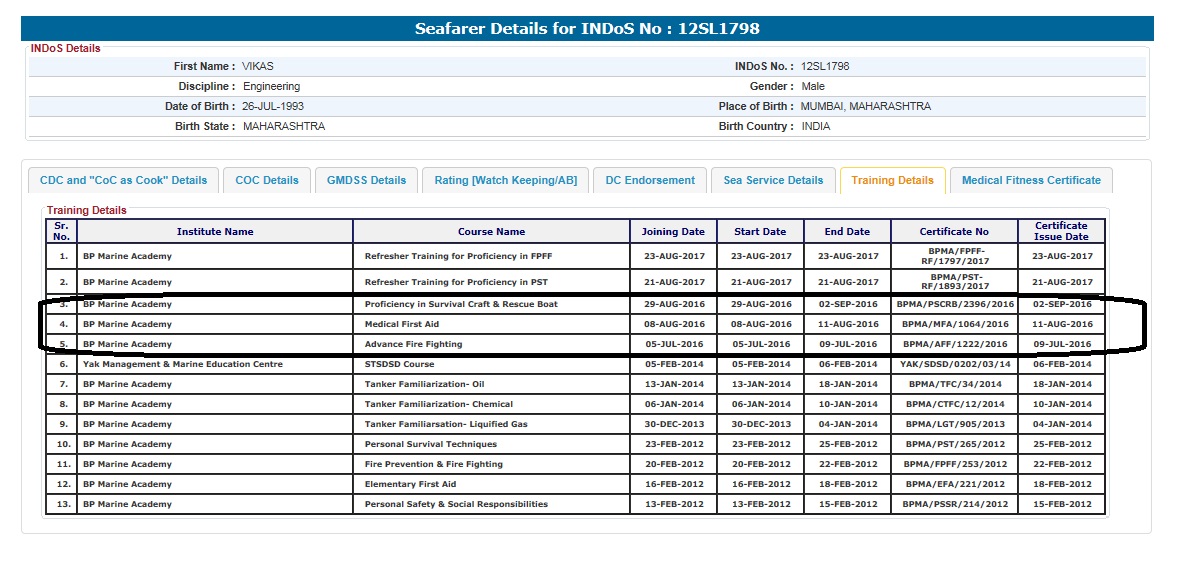Switch to the COC Details tab
1197x567 pixels.
(x=267, y=180)
